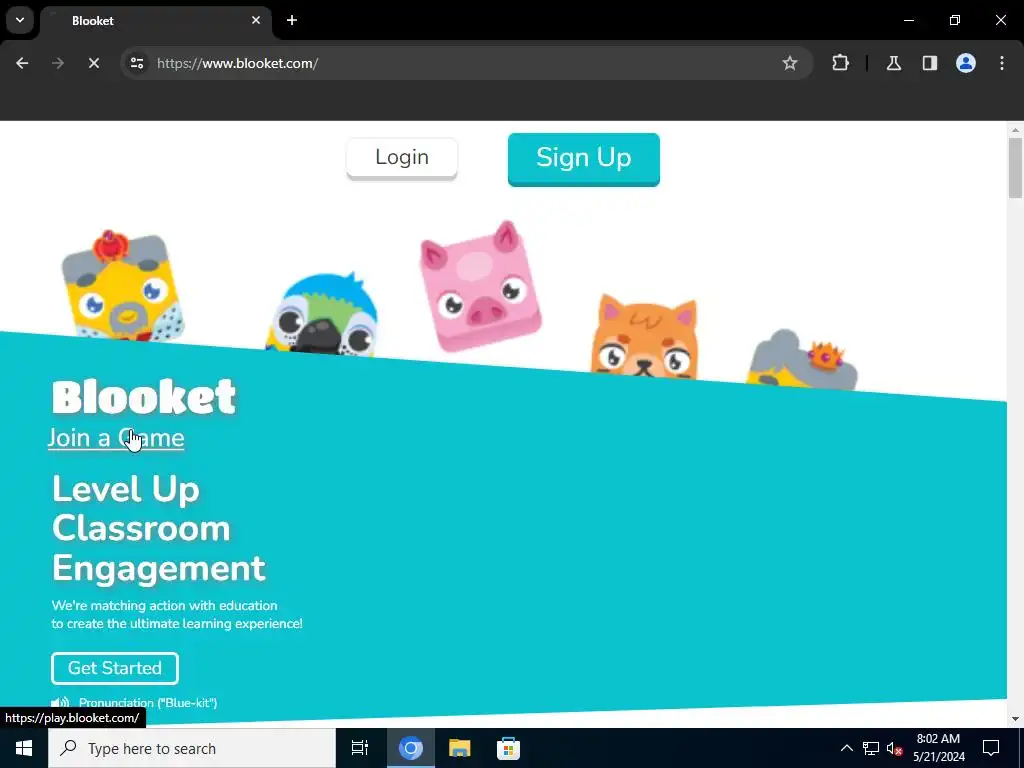1024x768 pixels.
Task: Open the clock and date panel
Action: [938, 748]
